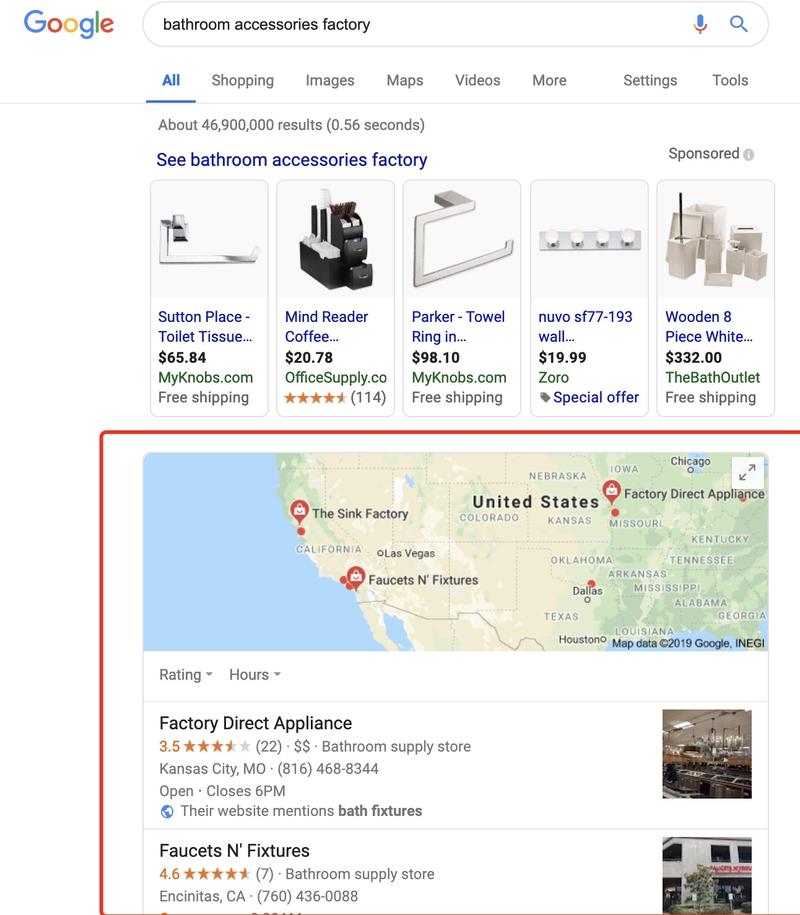Click See bathroom accessories factory link
Image resolution: width=800 pixels, height=915 pixels.
[x=291, y=160]
